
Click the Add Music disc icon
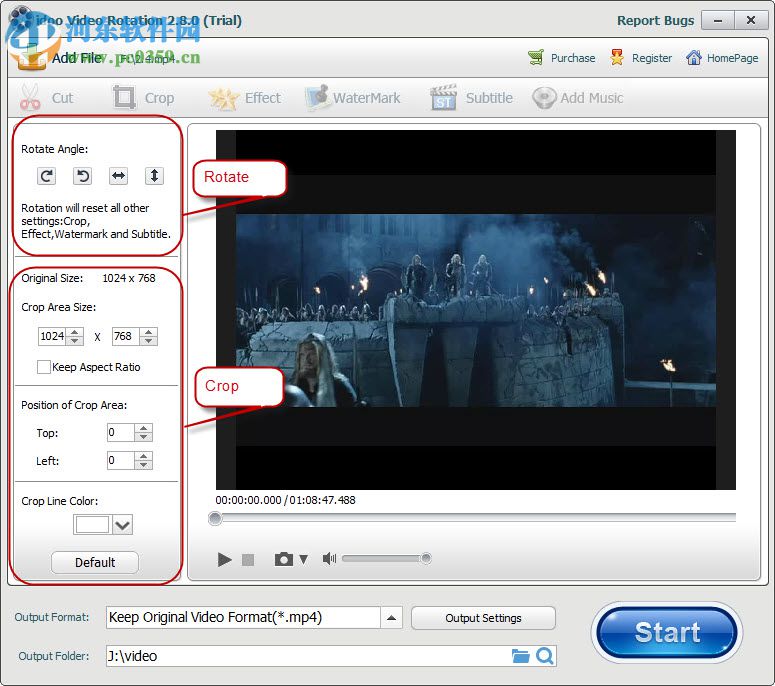544,97
